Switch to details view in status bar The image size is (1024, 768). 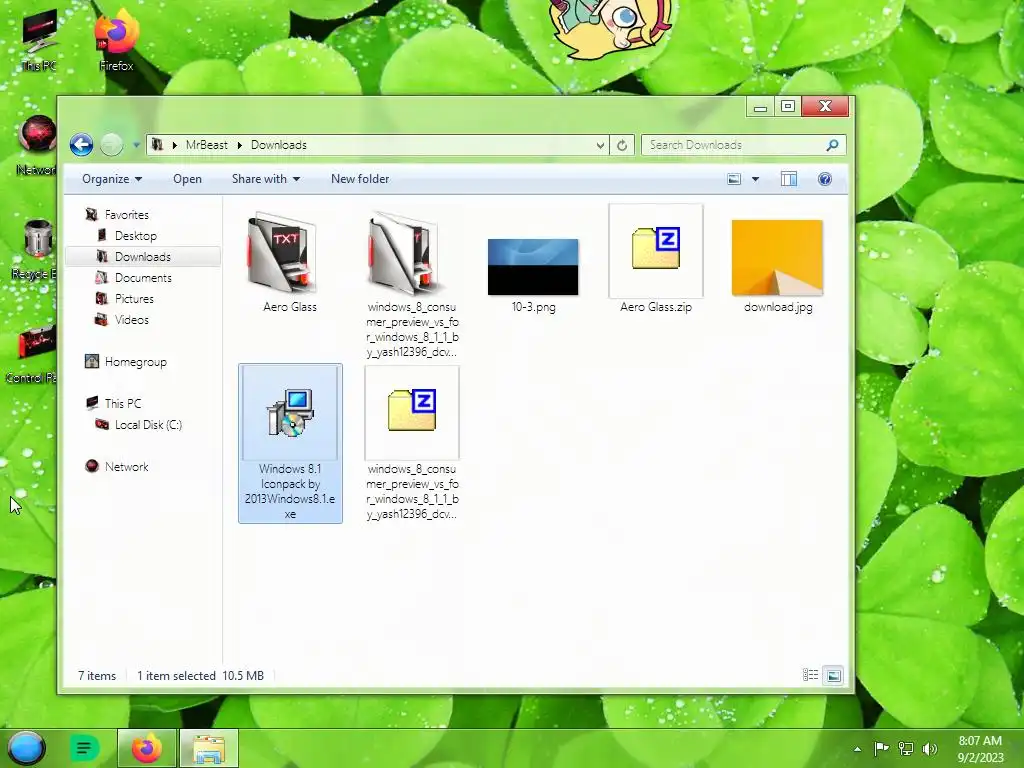(x=810, y=675)
